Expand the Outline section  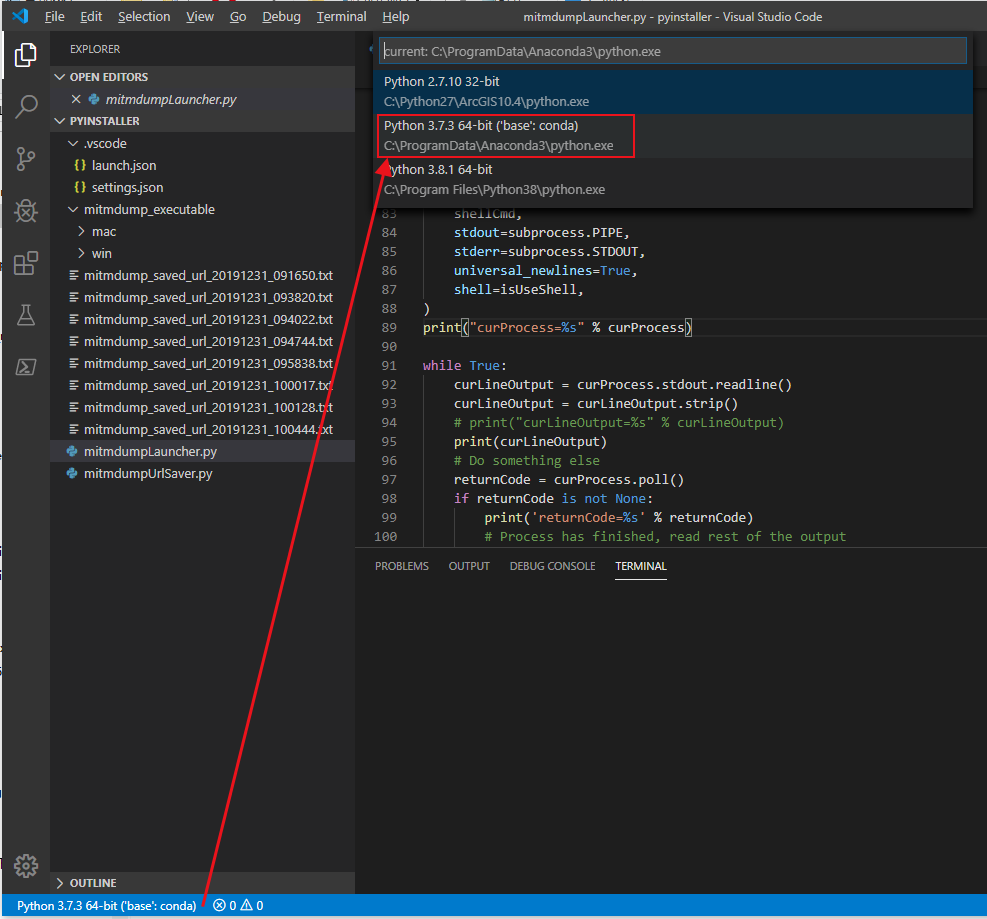click(92, 883)
